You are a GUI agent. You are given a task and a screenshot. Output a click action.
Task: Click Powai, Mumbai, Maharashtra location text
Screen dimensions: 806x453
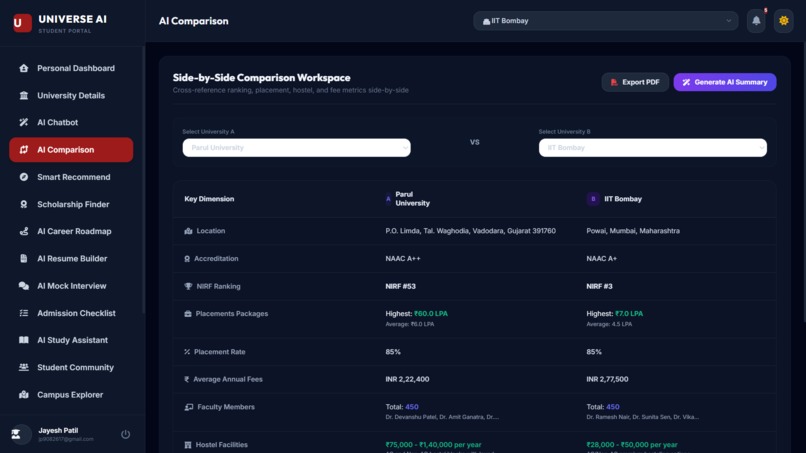(x=633, y=231)
